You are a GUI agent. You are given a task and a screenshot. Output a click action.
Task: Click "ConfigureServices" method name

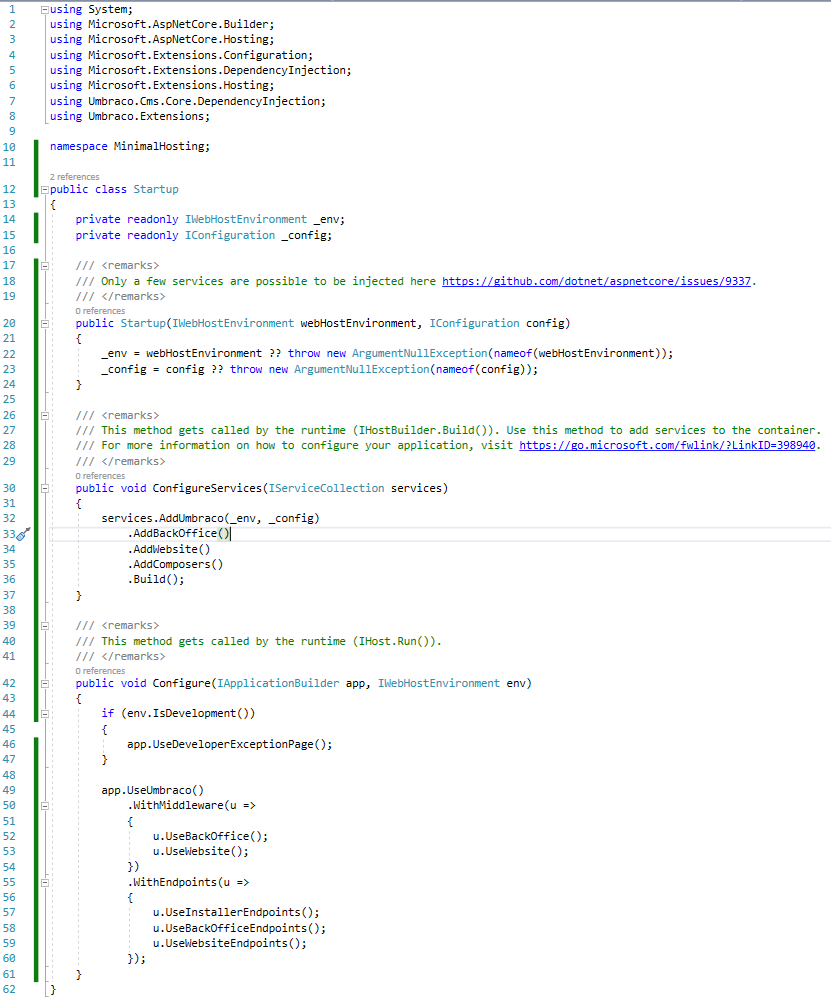click(207, 488)
